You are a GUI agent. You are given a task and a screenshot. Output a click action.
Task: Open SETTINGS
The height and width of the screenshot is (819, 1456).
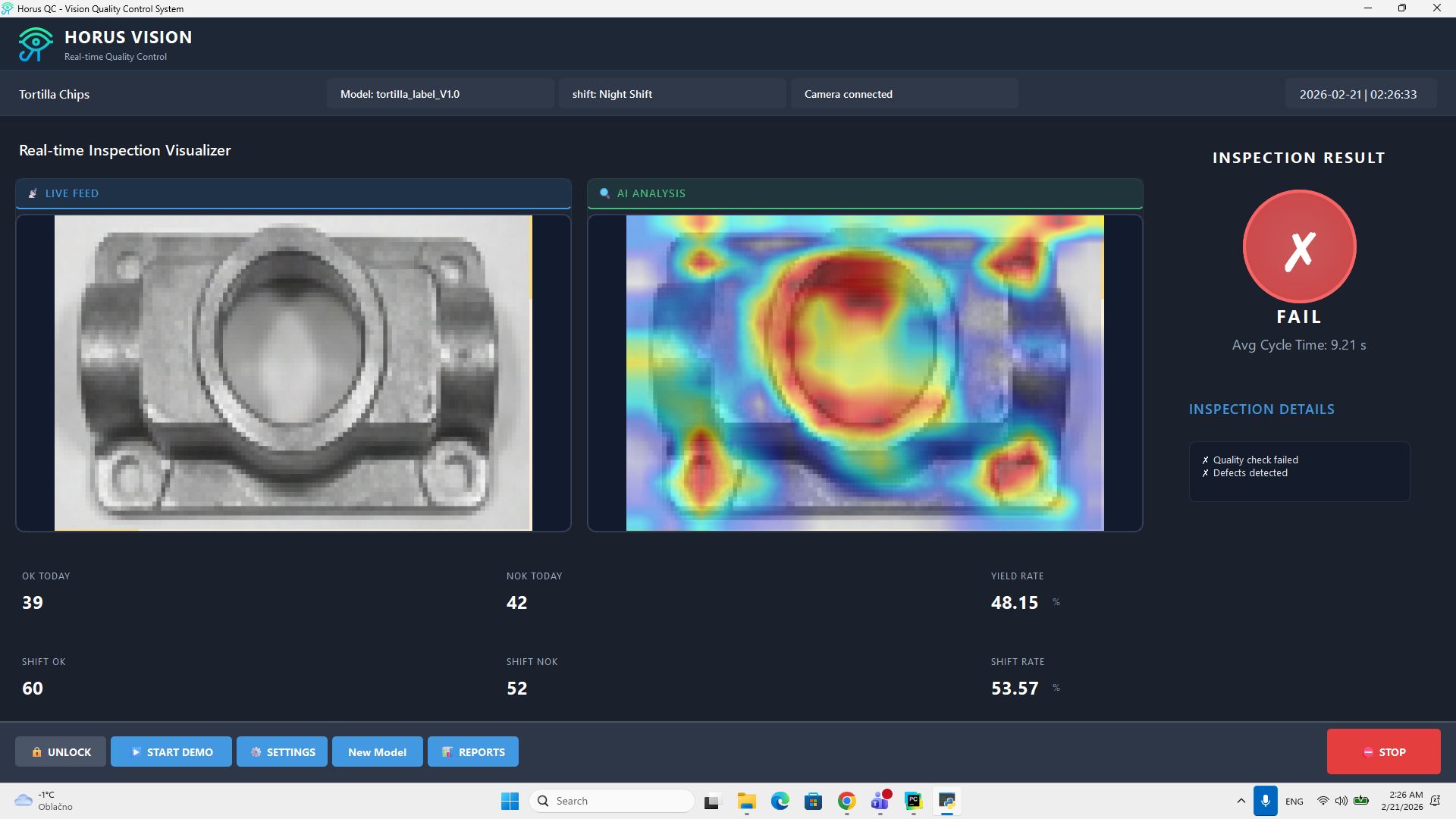pos(282,752)
